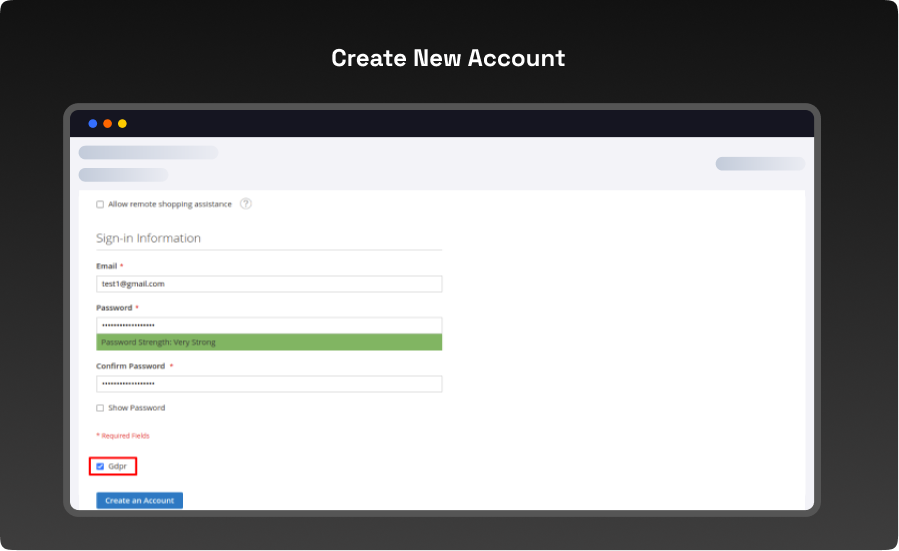Image resolution: width=899 pixels, height=551 pixels.
Task: Click the blue dot in window title bar
Action: pyautogui.click(x=93, y=124)
